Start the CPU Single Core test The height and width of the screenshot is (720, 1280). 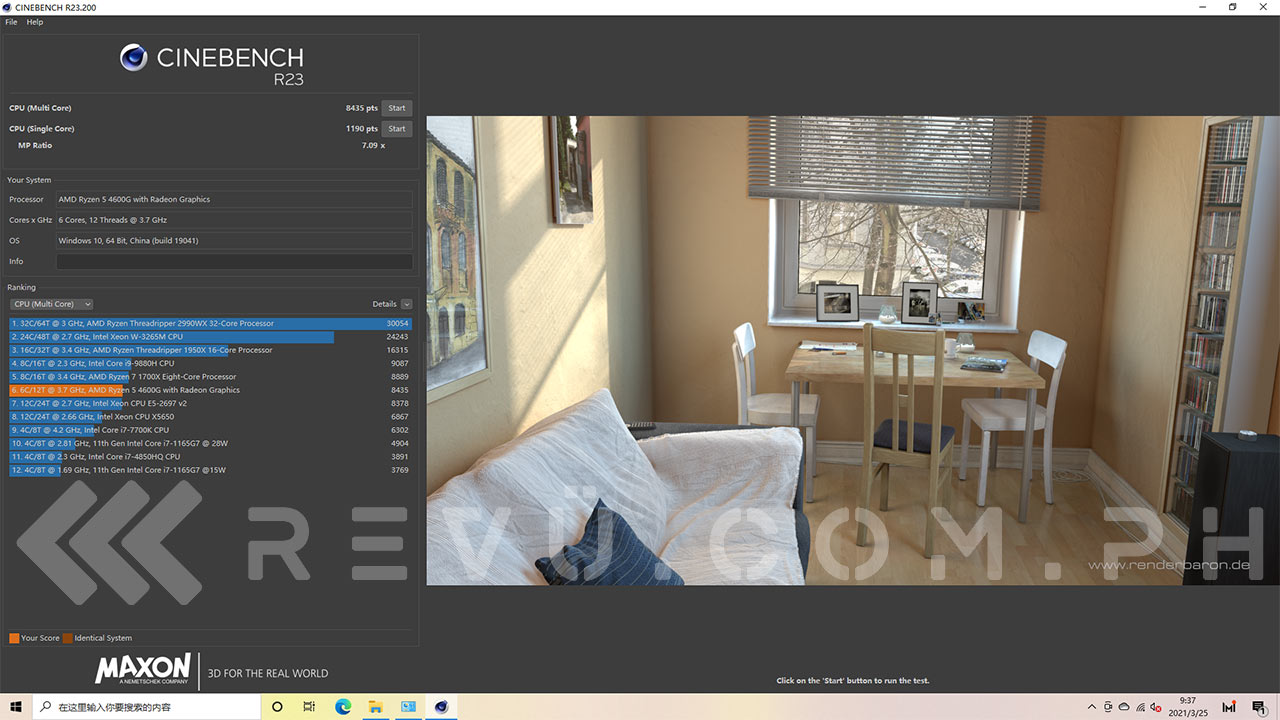point(397,129)
